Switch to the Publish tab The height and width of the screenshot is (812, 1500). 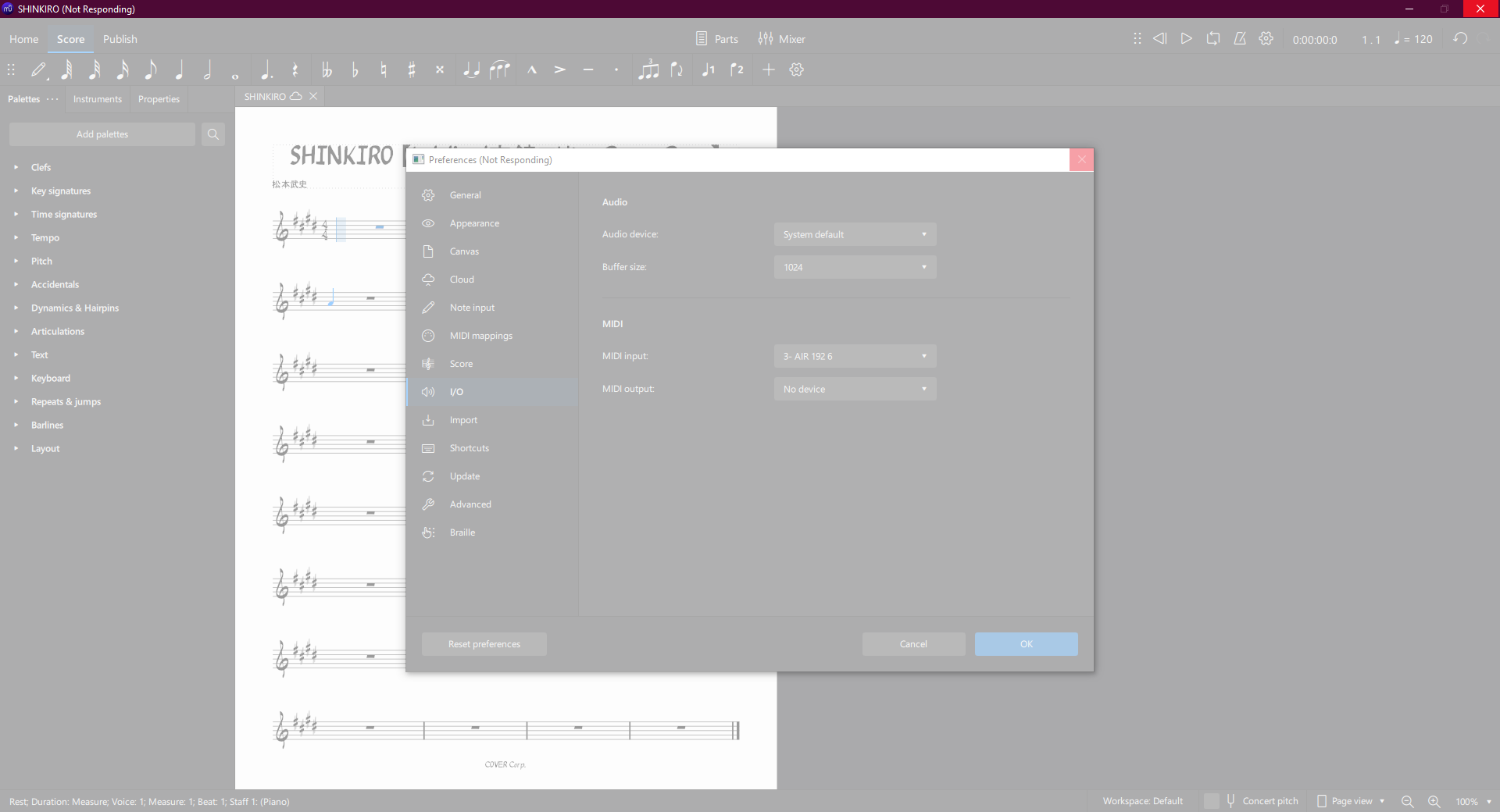[120, 38]
